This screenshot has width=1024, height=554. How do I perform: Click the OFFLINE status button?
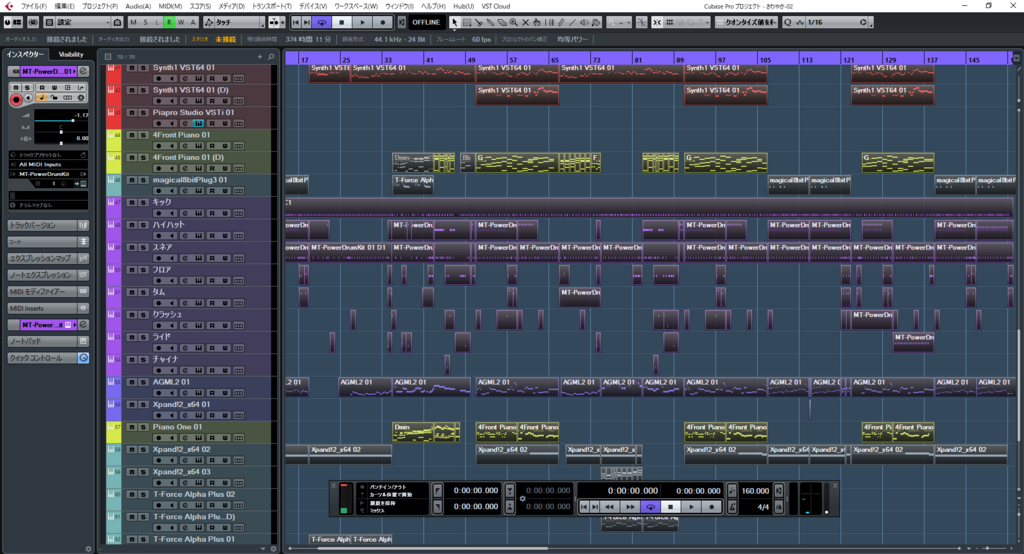tap(426, 22)
